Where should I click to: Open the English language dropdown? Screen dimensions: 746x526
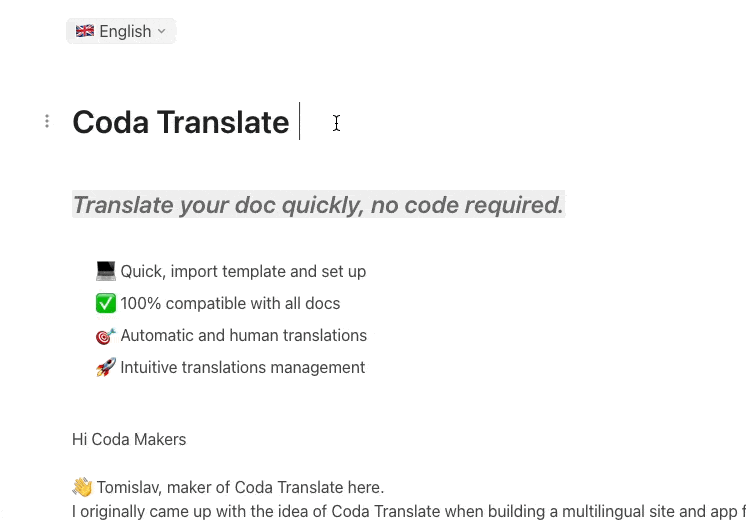121,31
